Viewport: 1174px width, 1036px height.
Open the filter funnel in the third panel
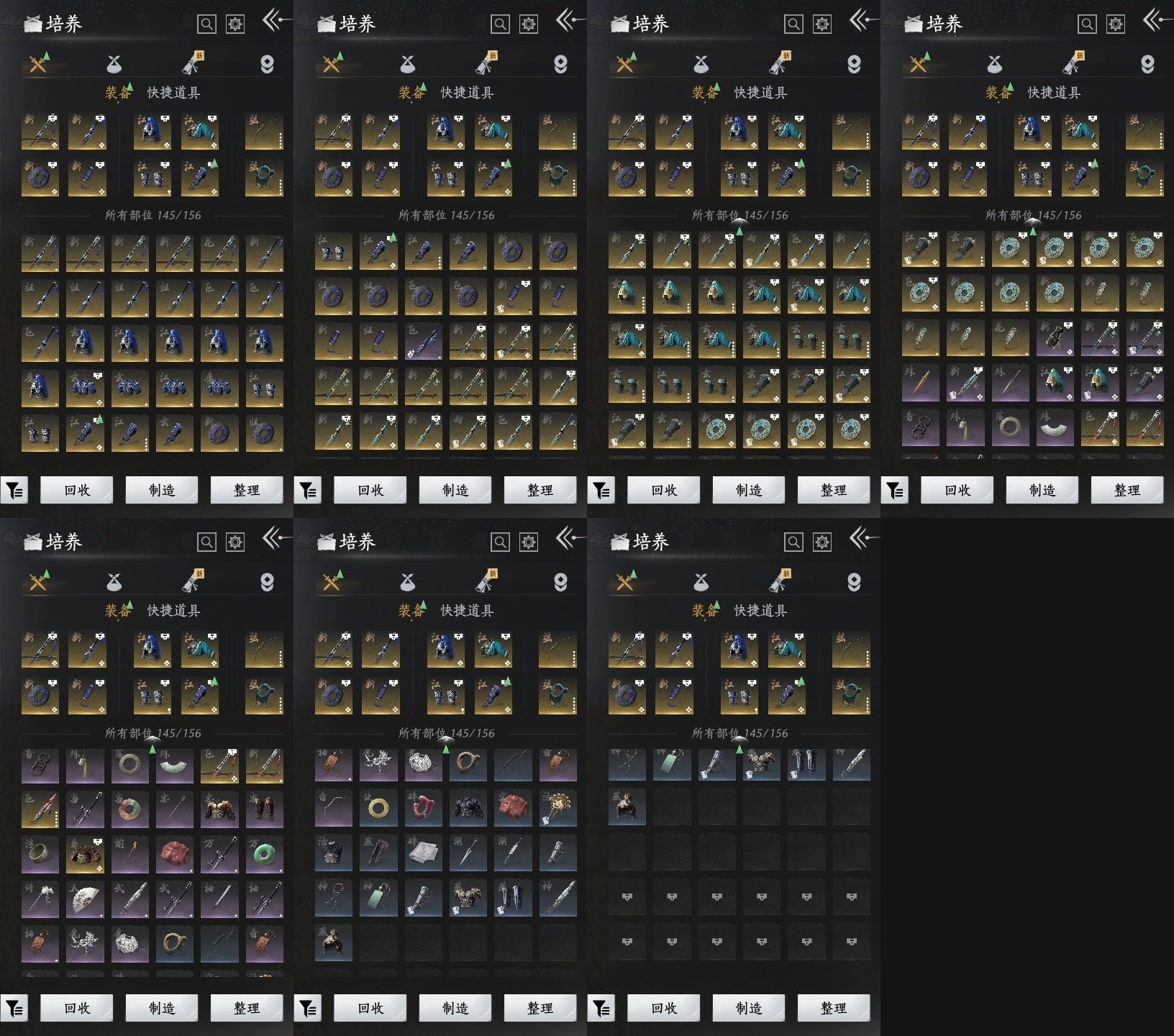[x=601, y=491]
